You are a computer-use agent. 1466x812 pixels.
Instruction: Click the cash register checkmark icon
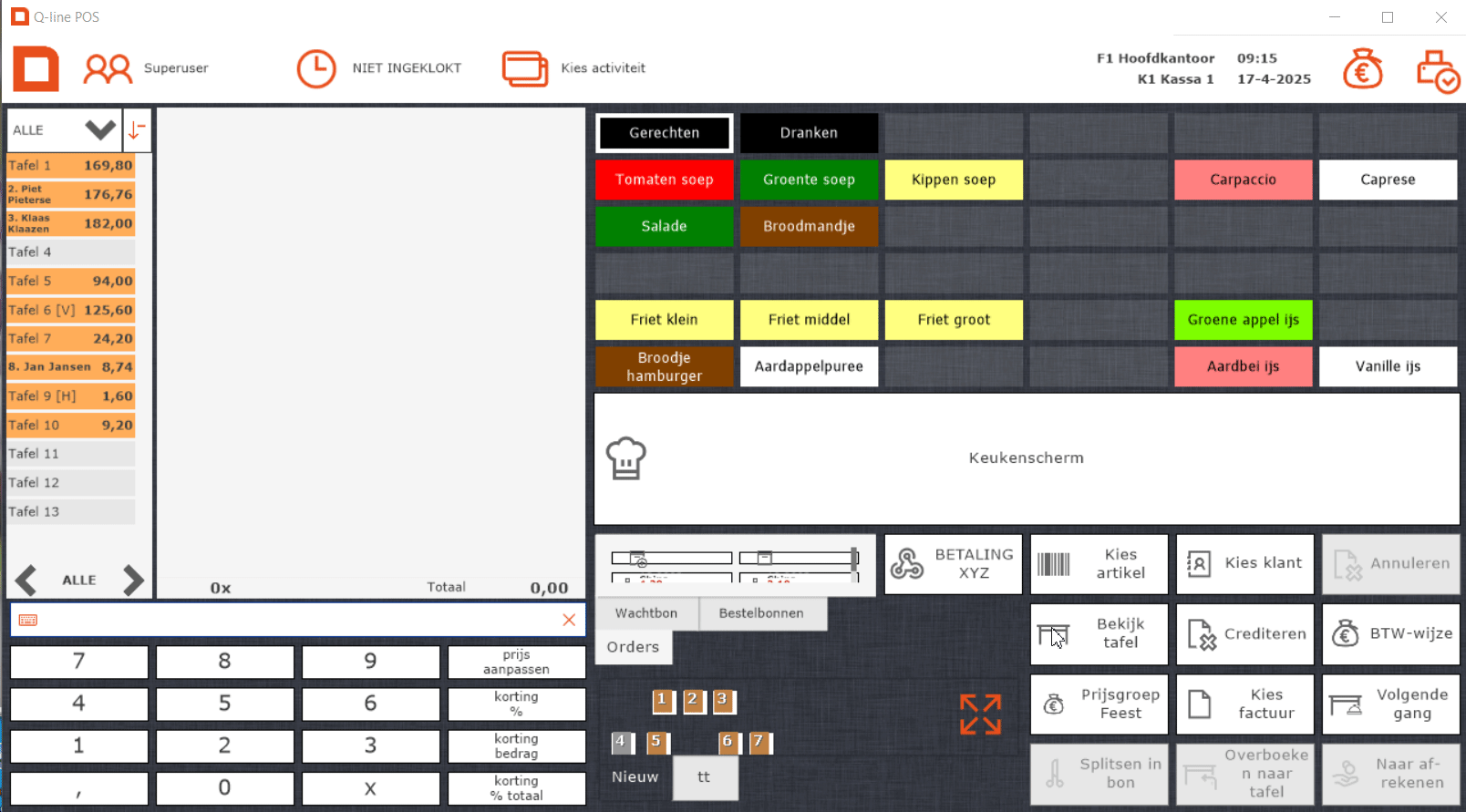(1437, 71)
